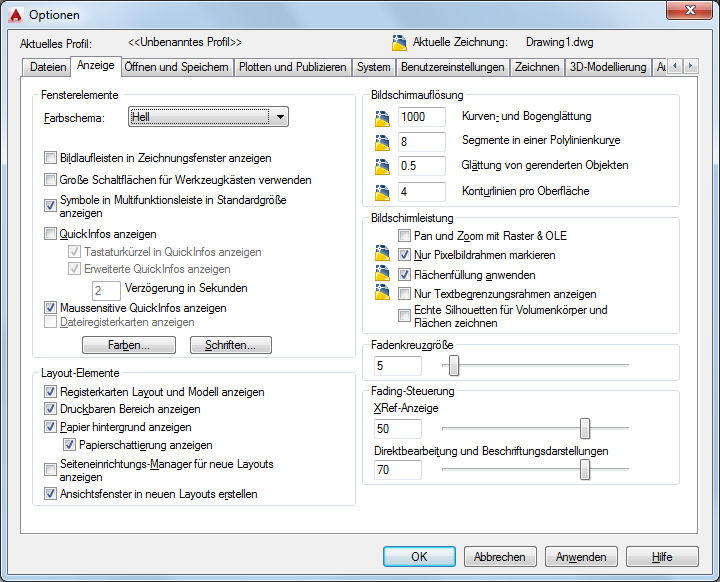Open the 3D-Modellierung tab
The image size is (720, 582).
tap(608, 67)
